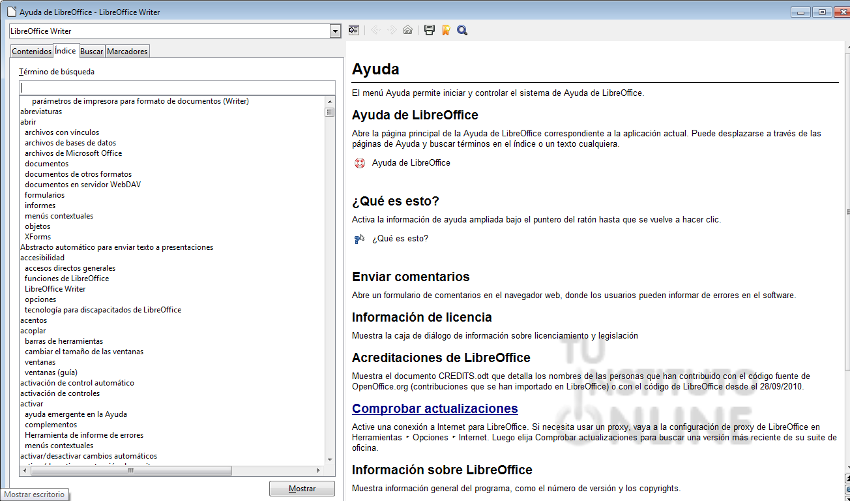Add this page to bookmarks icon
The image size is (850, 501).
click(x=445, y=30)
